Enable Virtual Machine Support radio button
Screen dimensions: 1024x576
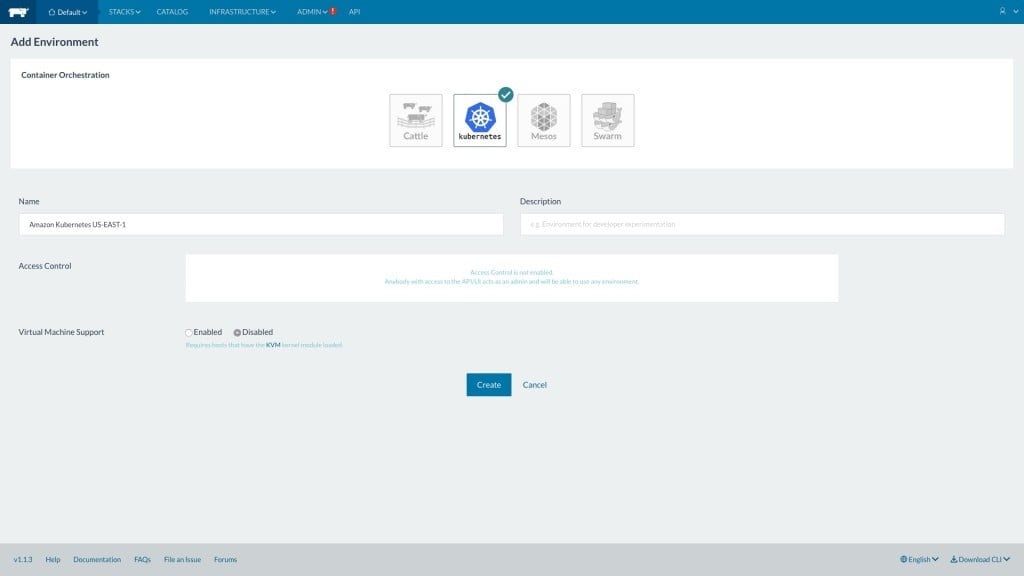pos(188,332)
